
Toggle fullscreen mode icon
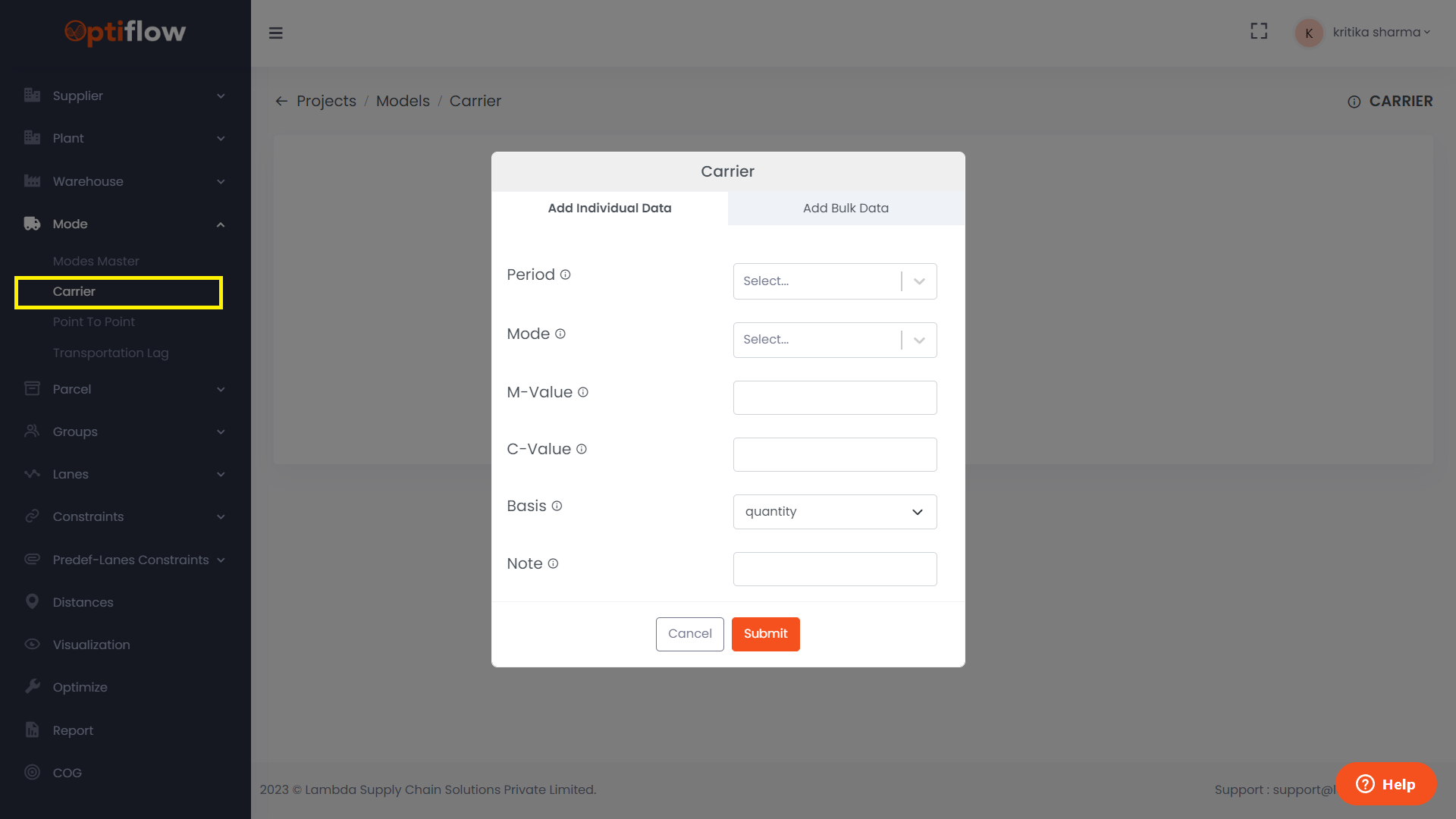(1259, 31)
